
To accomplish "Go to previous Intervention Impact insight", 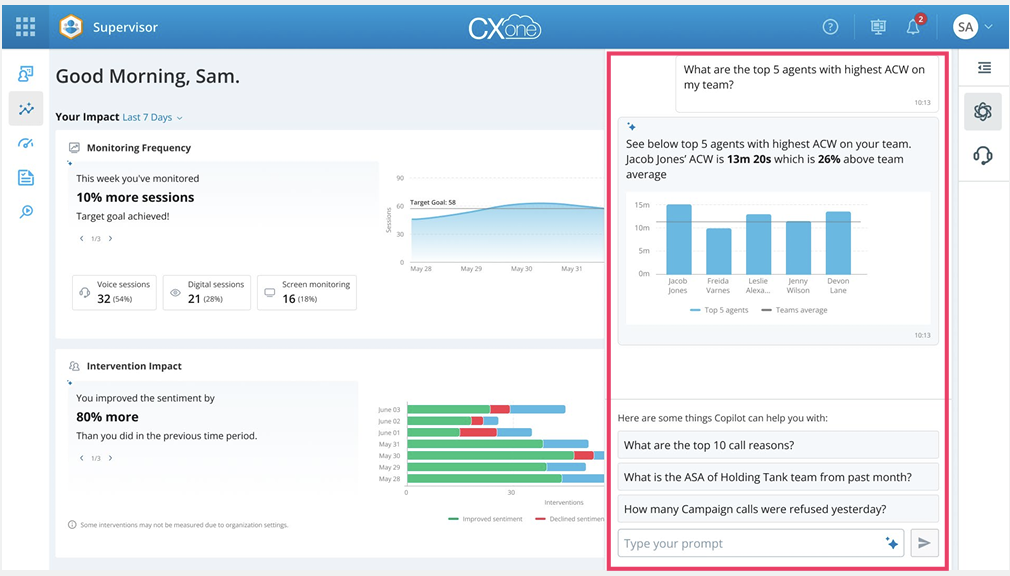I will pyautogui.click(x=82, y=458).
